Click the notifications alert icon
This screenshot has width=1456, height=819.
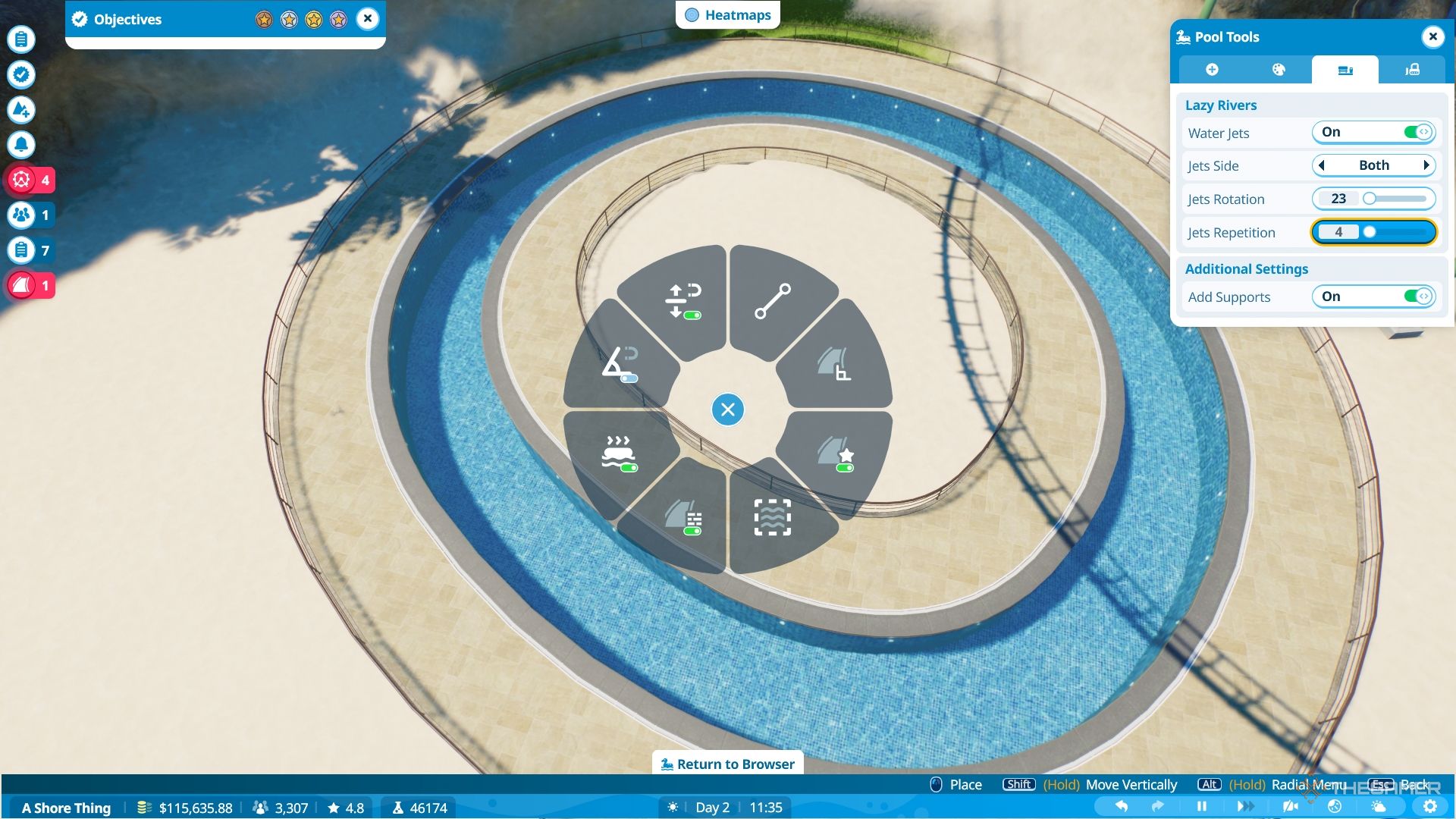(x=22, y=145)
